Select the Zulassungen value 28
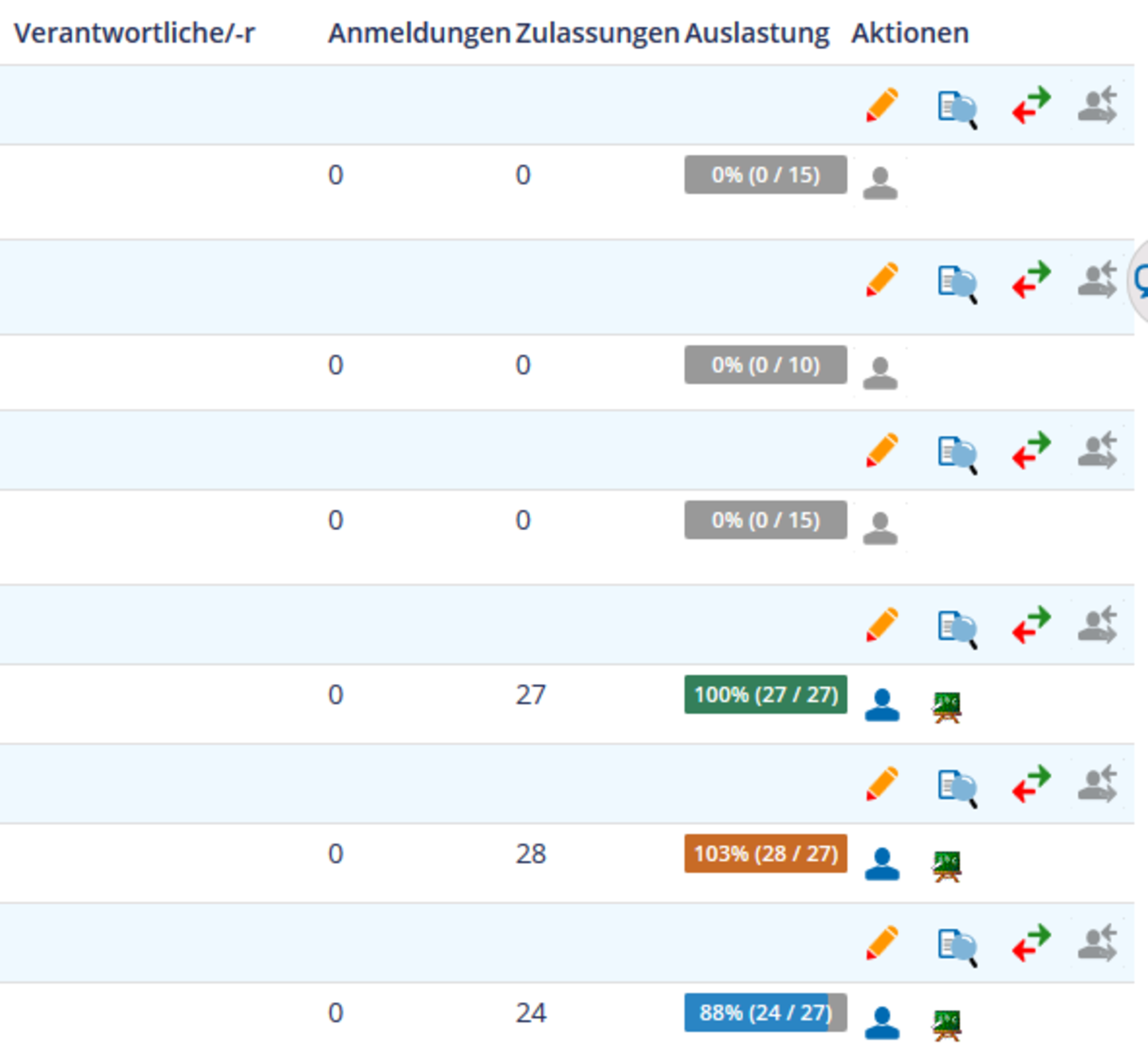1148x1061 pixels. (x=531, y=853)
